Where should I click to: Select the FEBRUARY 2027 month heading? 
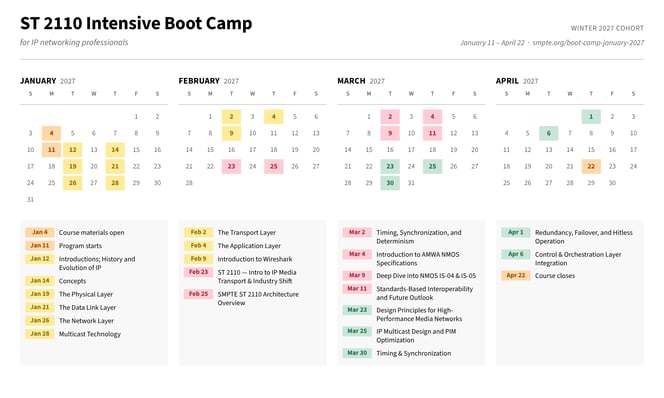(208, 81)
